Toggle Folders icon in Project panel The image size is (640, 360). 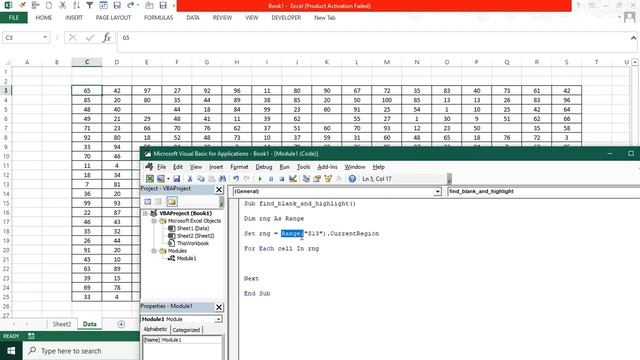click(172, 202)
